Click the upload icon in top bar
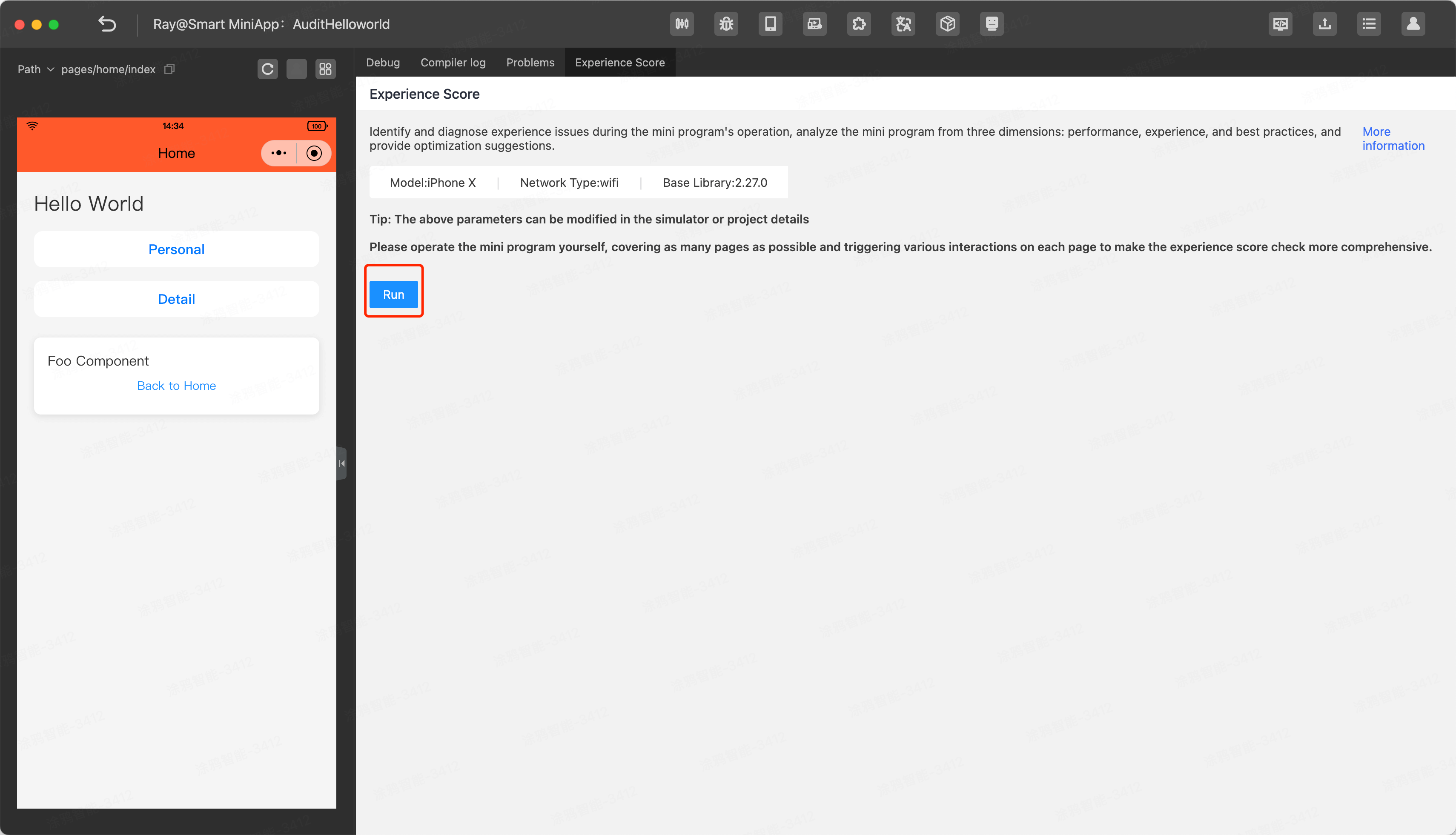 point(1324,24)
